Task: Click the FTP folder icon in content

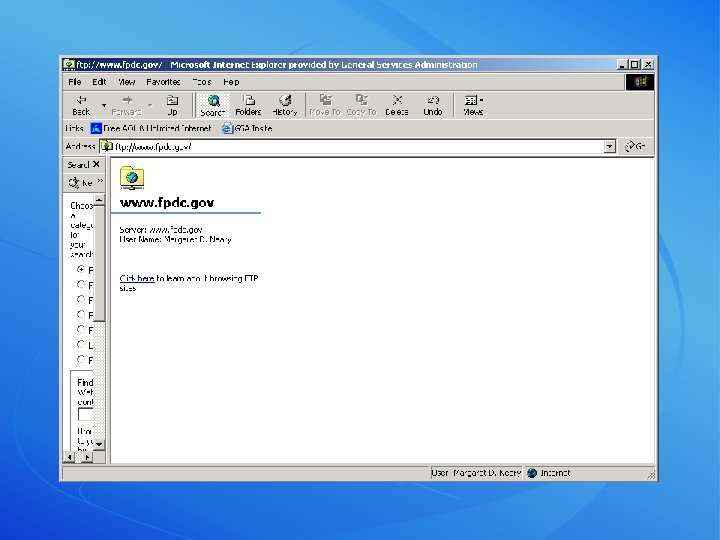Action: tap(131, 178)
